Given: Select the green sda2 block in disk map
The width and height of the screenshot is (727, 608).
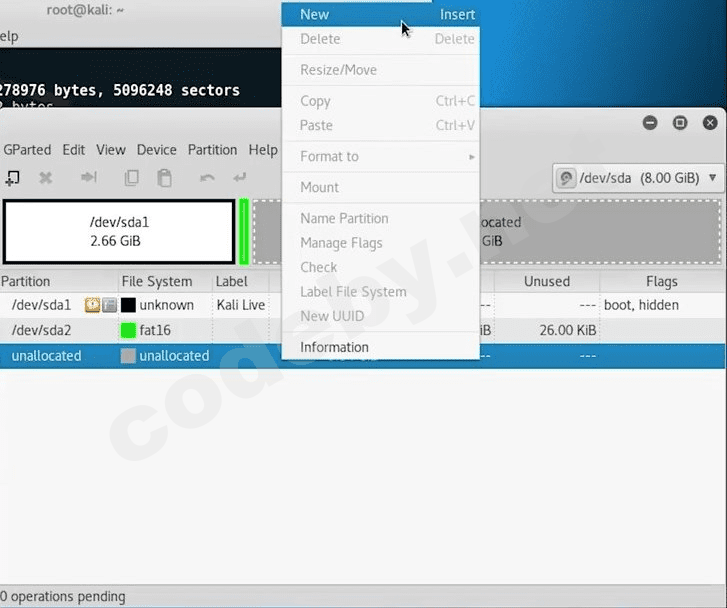Looking at the screenshot, I should click(x=244, y=231).
